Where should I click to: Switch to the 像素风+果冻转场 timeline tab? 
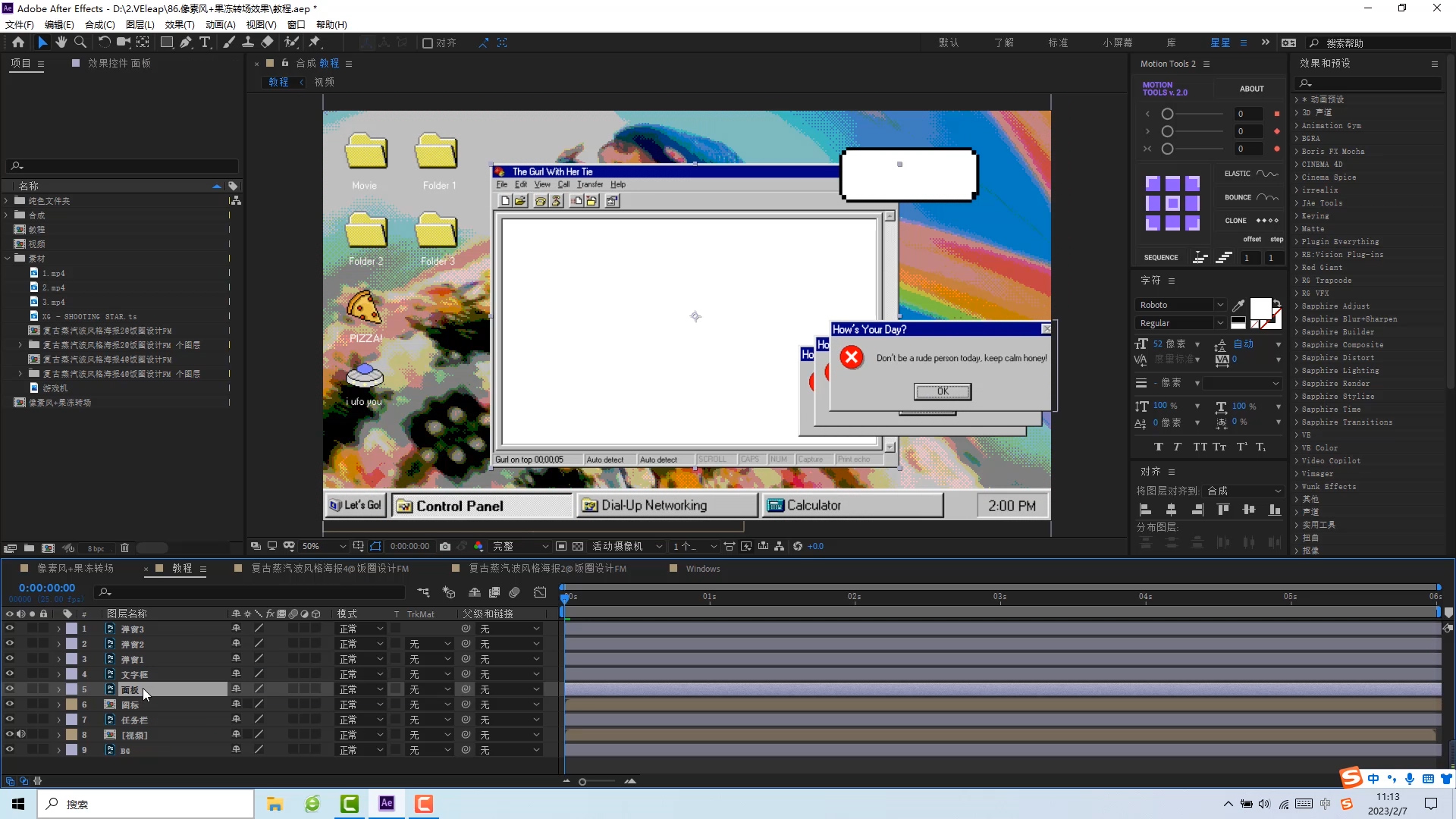coord(76,568)
